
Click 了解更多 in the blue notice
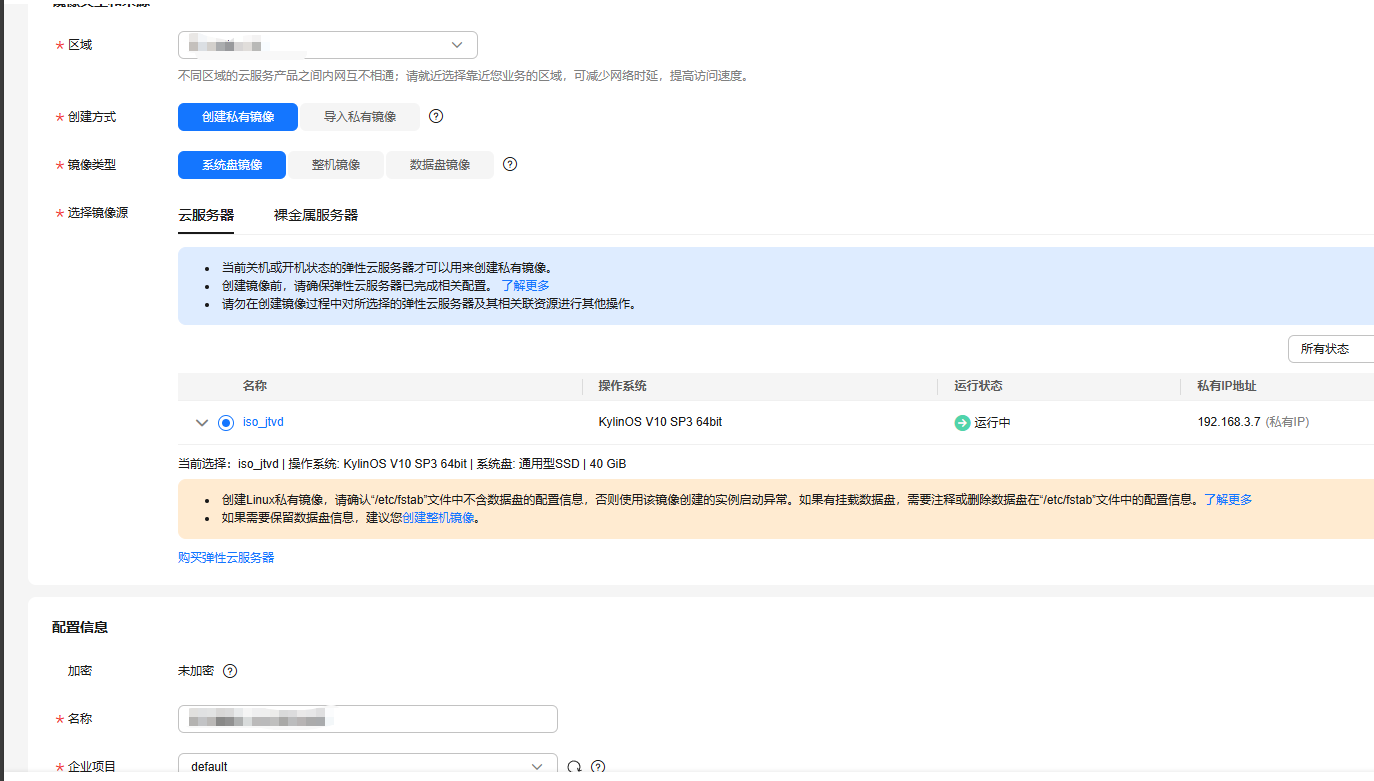pos(525,285)
